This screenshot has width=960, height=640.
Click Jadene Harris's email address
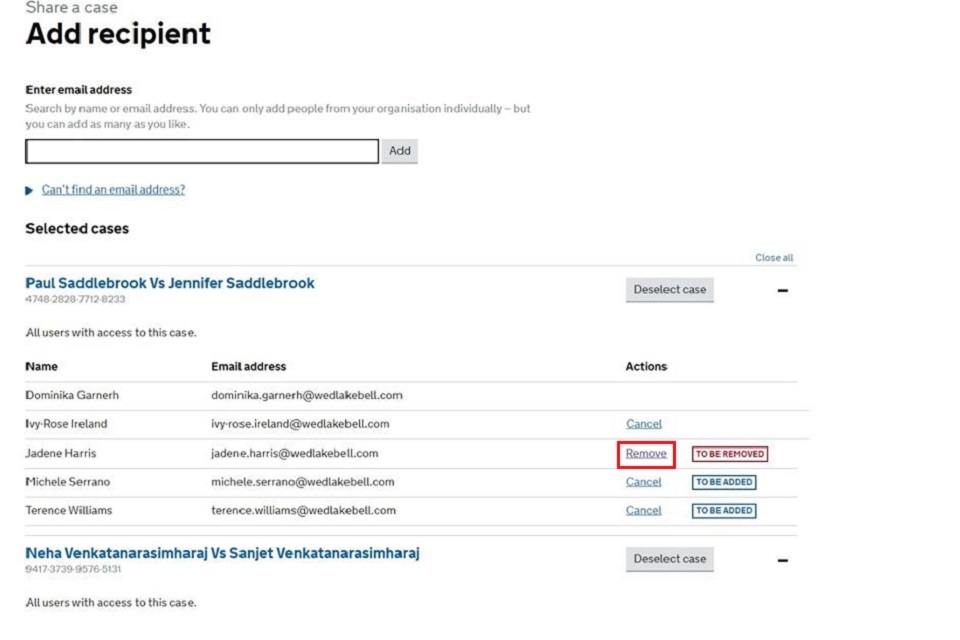tap(294, 454)
